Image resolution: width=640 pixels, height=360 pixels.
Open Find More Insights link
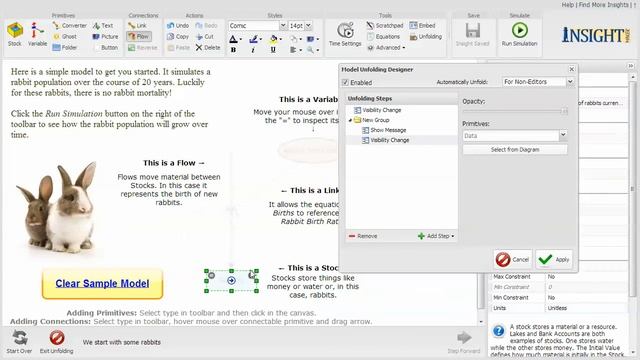(604, 4)
